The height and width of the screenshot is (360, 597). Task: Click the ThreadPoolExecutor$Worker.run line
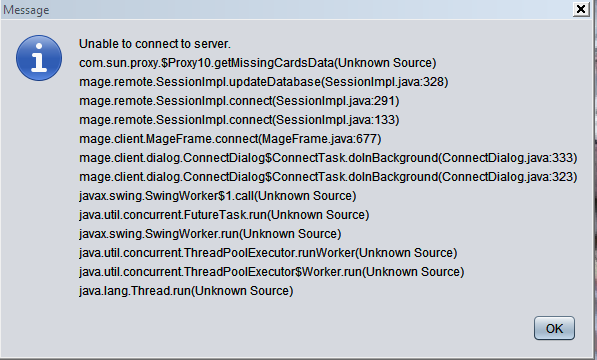(x=271, y=272)
